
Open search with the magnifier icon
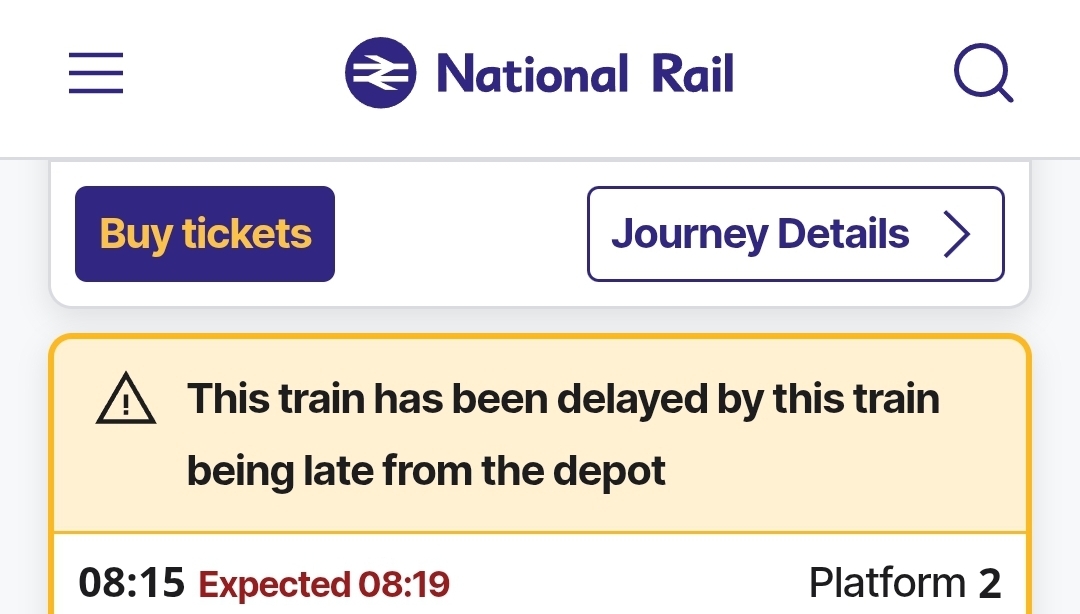[983, 74]
